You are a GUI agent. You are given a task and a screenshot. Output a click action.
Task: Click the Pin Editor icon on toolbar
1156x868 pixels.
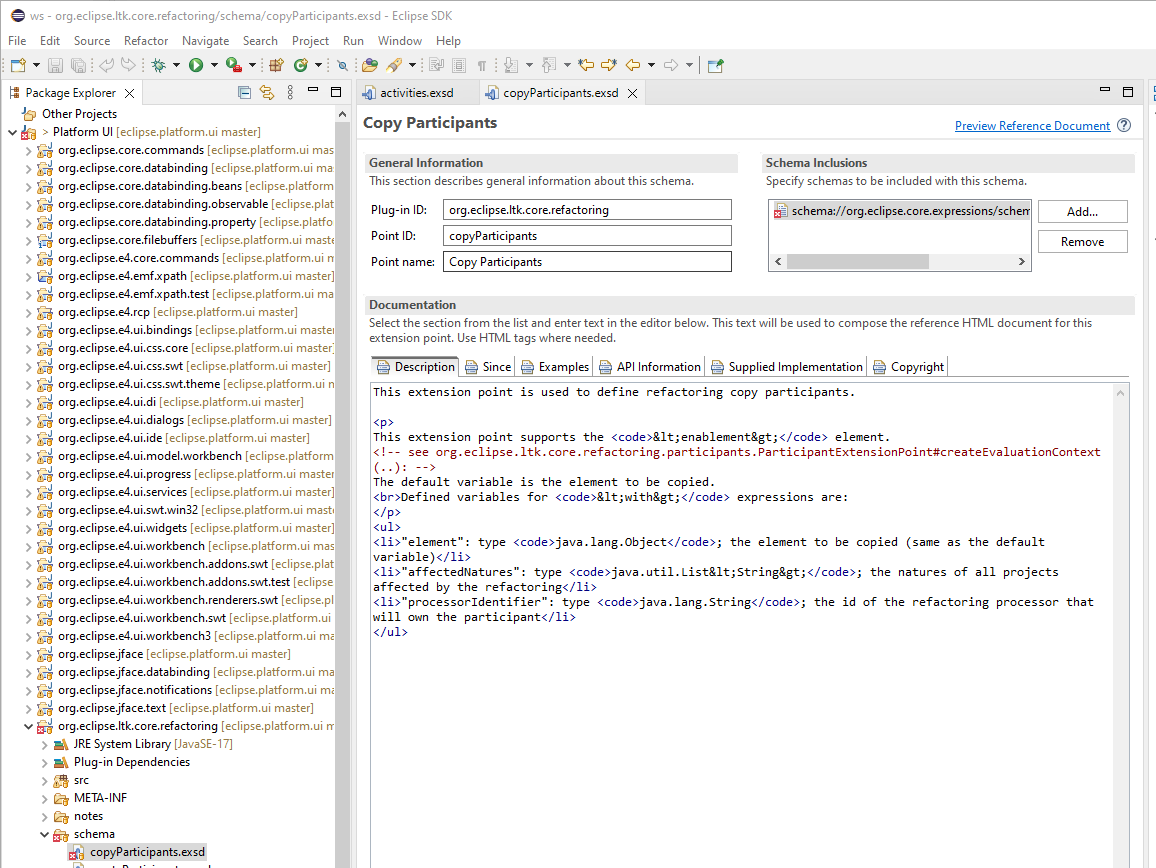pyautogui.click(x=715, y=66)
